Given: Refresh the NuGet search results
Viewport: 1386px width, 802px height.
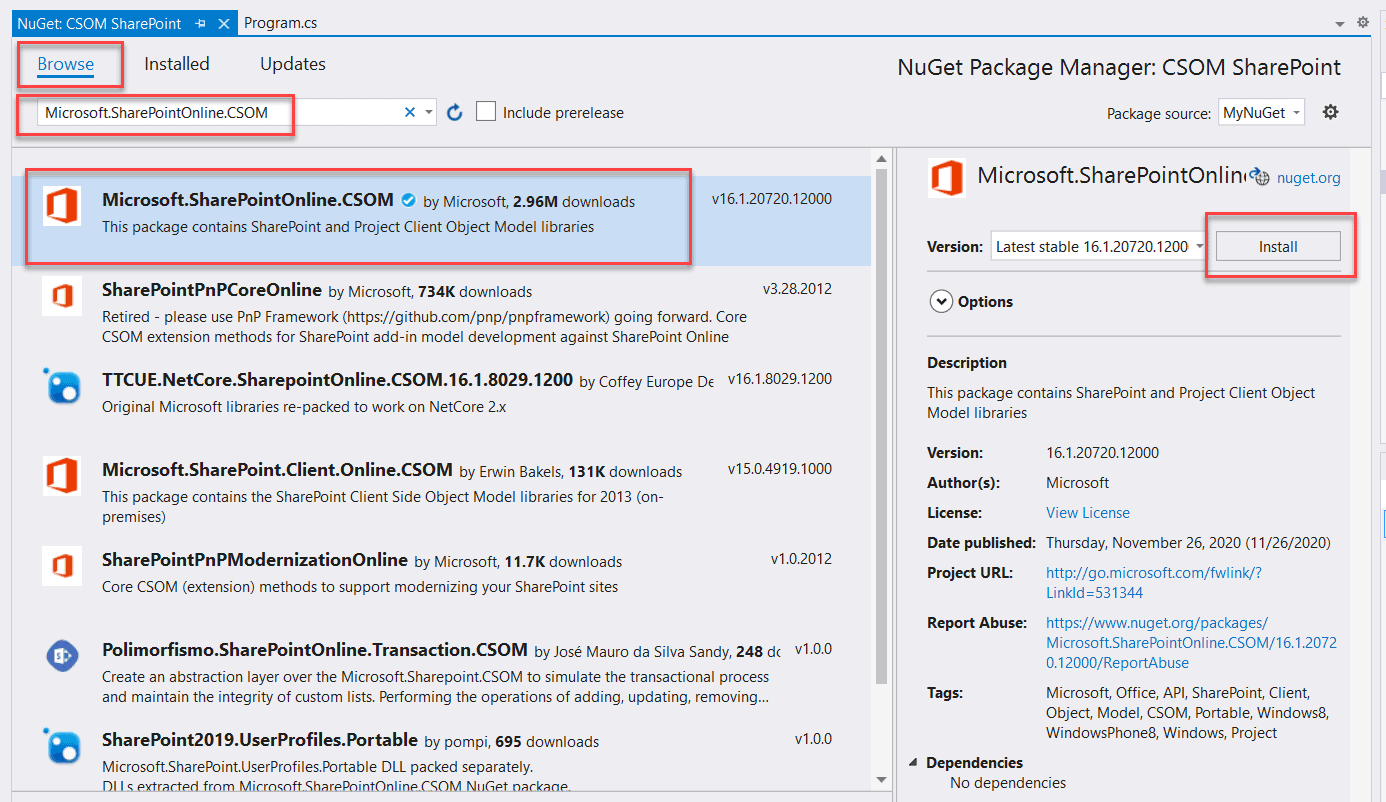Looking at the screenshot, I should point(455,112).
